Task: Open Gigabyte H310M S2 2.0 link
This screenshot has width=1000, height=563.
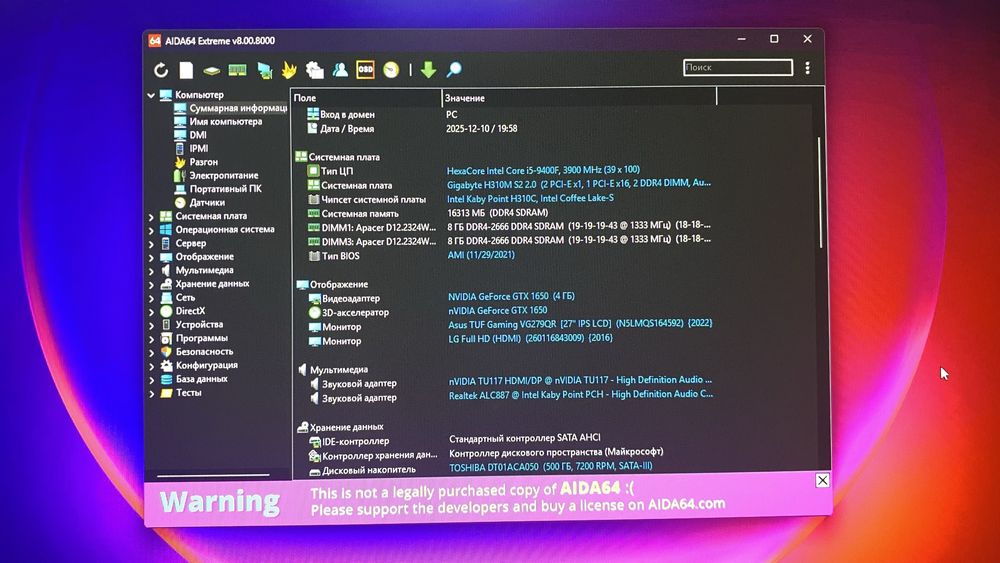Action: pyautogui.click(x=578, y=183)
